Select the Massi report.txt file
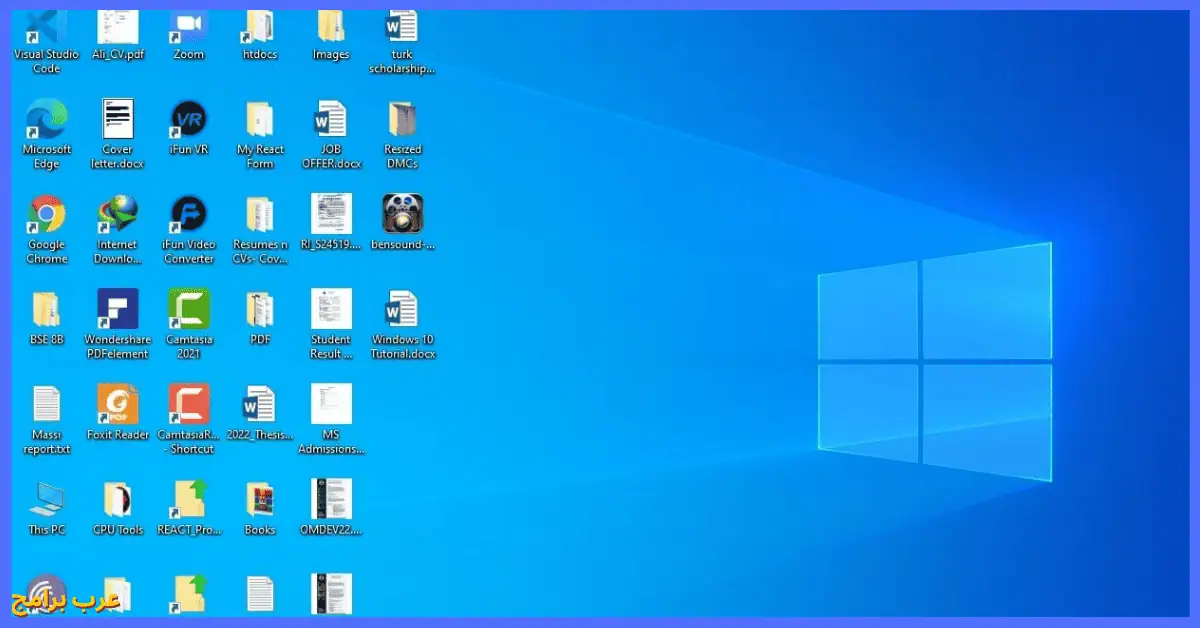This screenshot has width=1200, height=628. pyautogui.click(x=46, y=419)
